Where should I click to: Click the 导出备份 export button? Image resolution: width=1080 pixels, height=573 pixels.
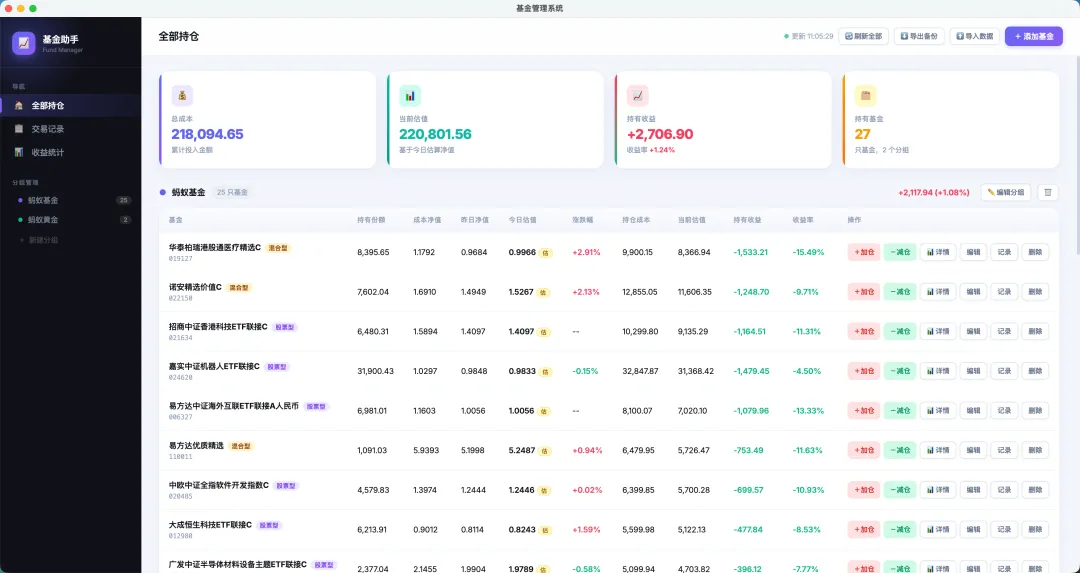click(x=919, y=37)
